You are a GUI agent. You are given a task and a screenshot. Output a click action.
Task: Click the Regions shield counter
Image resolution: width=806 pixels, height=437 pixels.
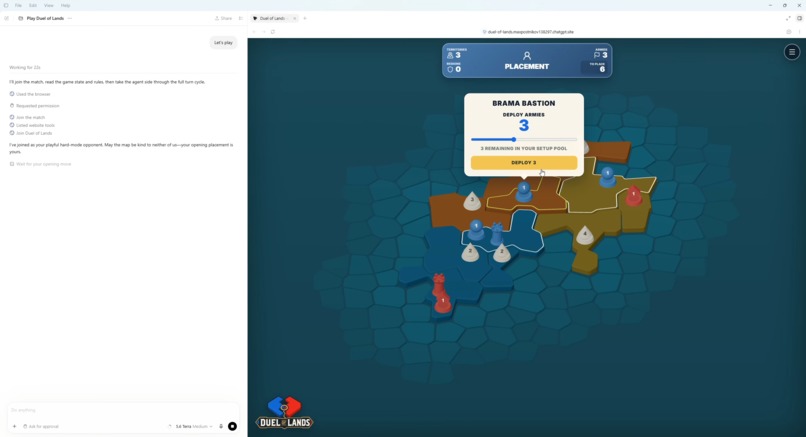[454, 67]
